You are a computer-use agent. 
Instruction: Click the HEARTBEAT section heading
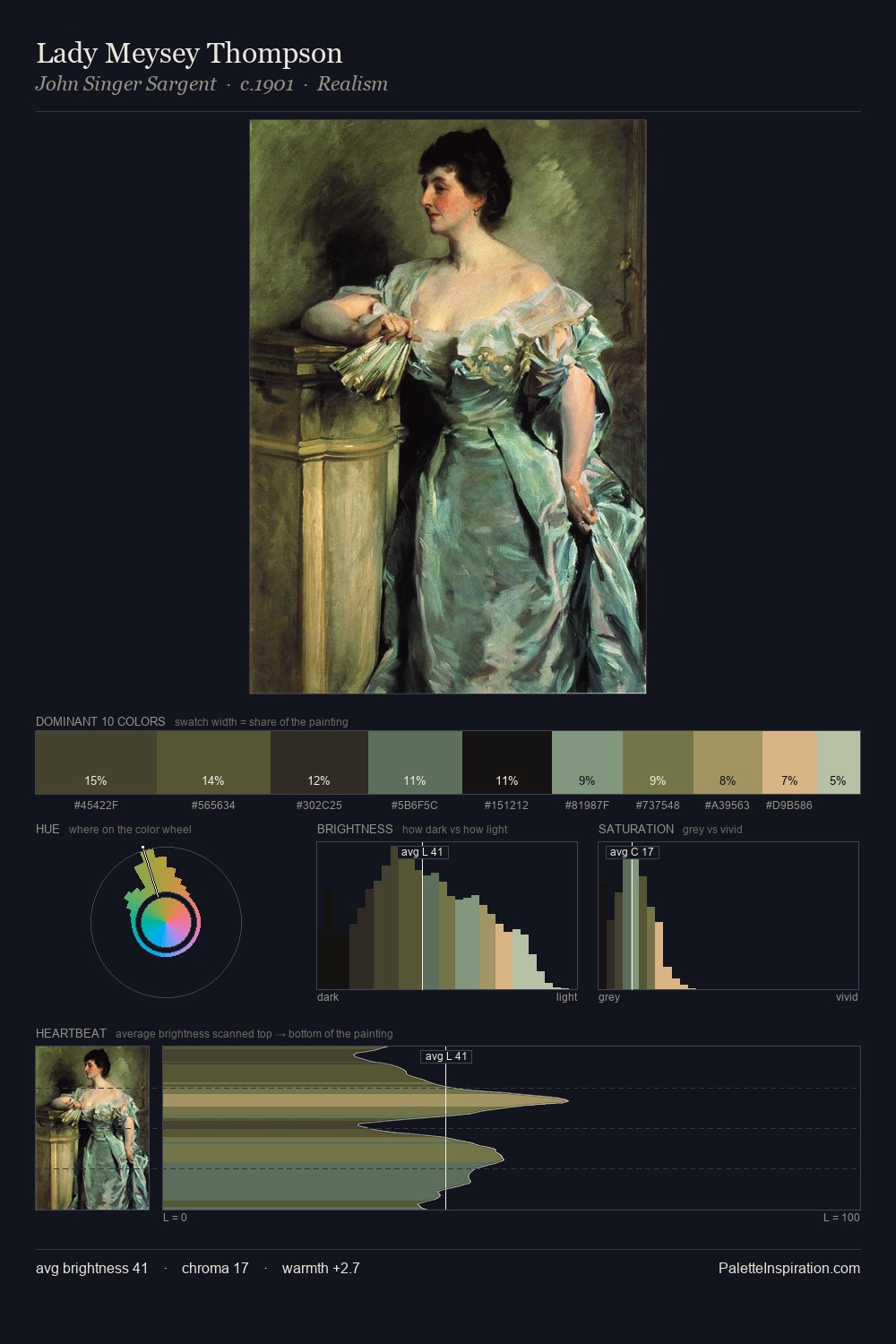coord(71,1033)
